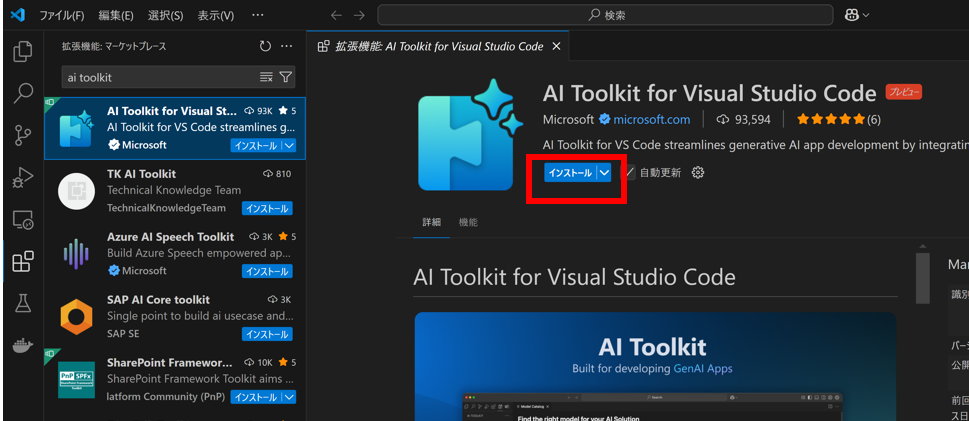This screenshot has width=969, height=421.
Task: Install SAP AI Core toolkit
Action: point(267,334)
